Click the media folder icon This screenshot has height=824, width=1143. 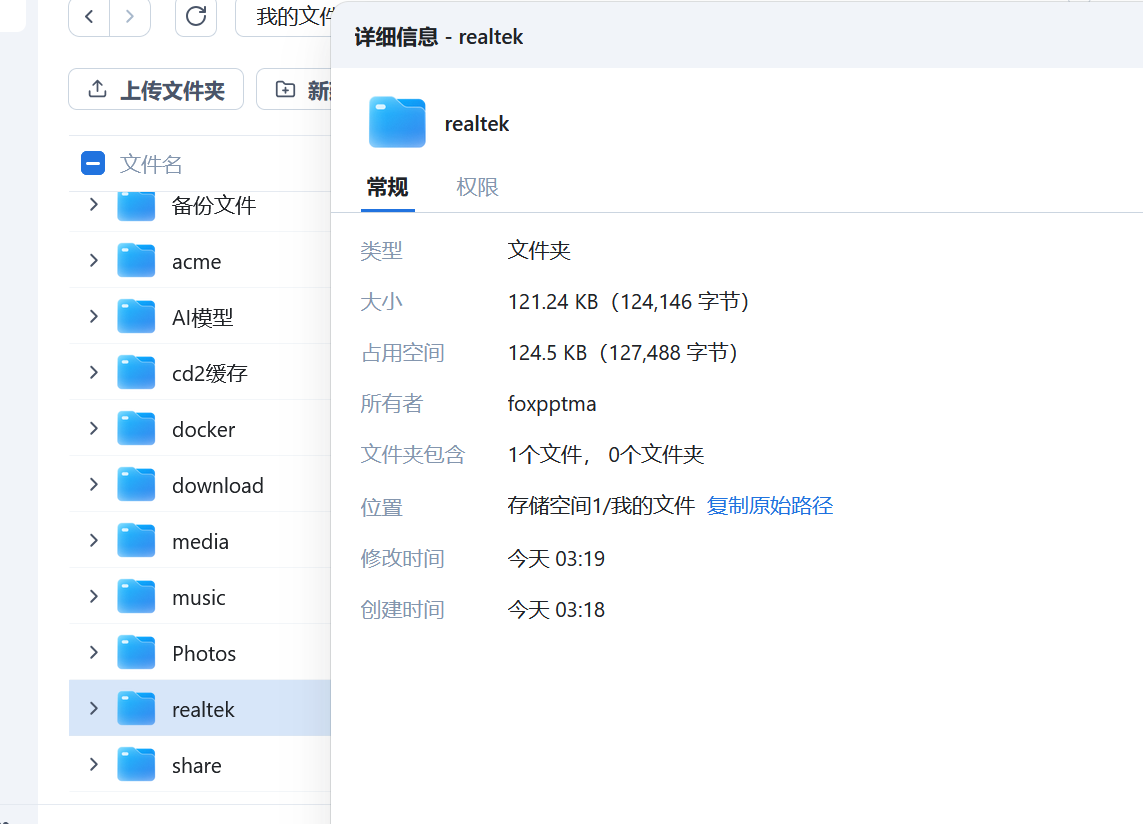tap(136, 540)
